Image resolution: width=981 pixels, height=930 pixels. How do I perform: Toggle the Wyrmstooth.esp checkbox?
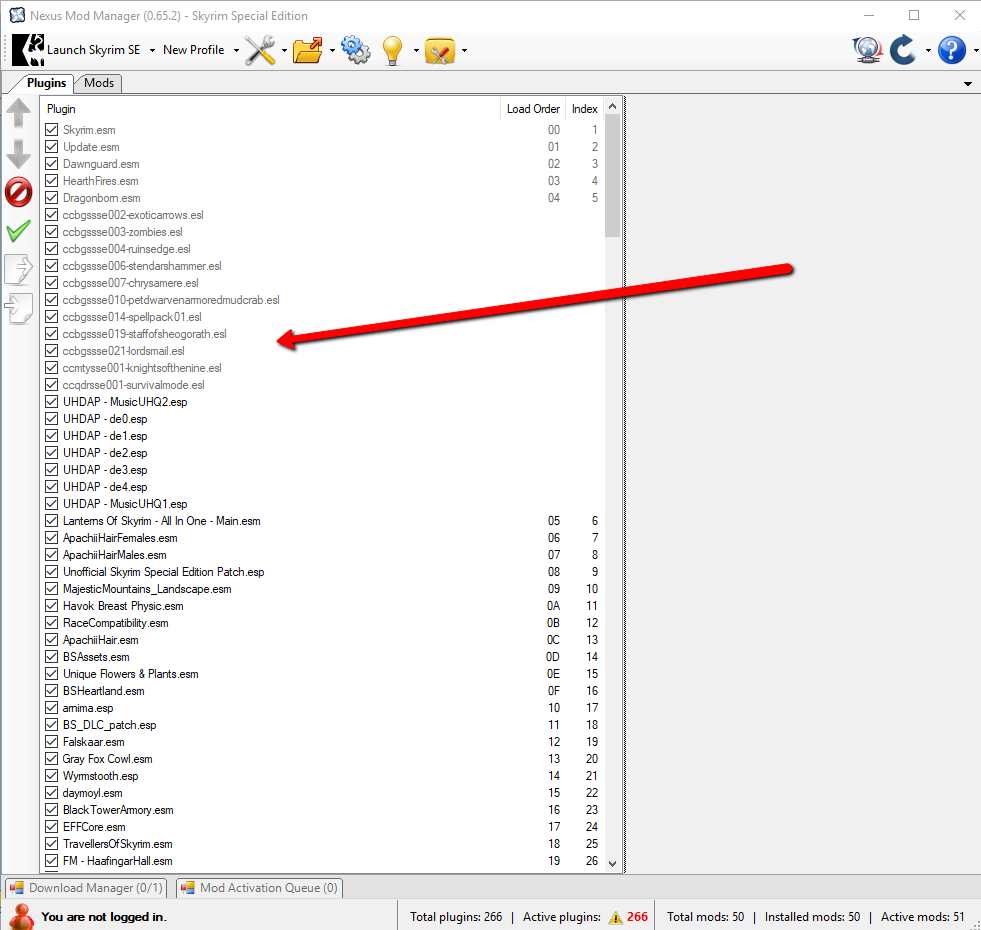pos(52,776)
